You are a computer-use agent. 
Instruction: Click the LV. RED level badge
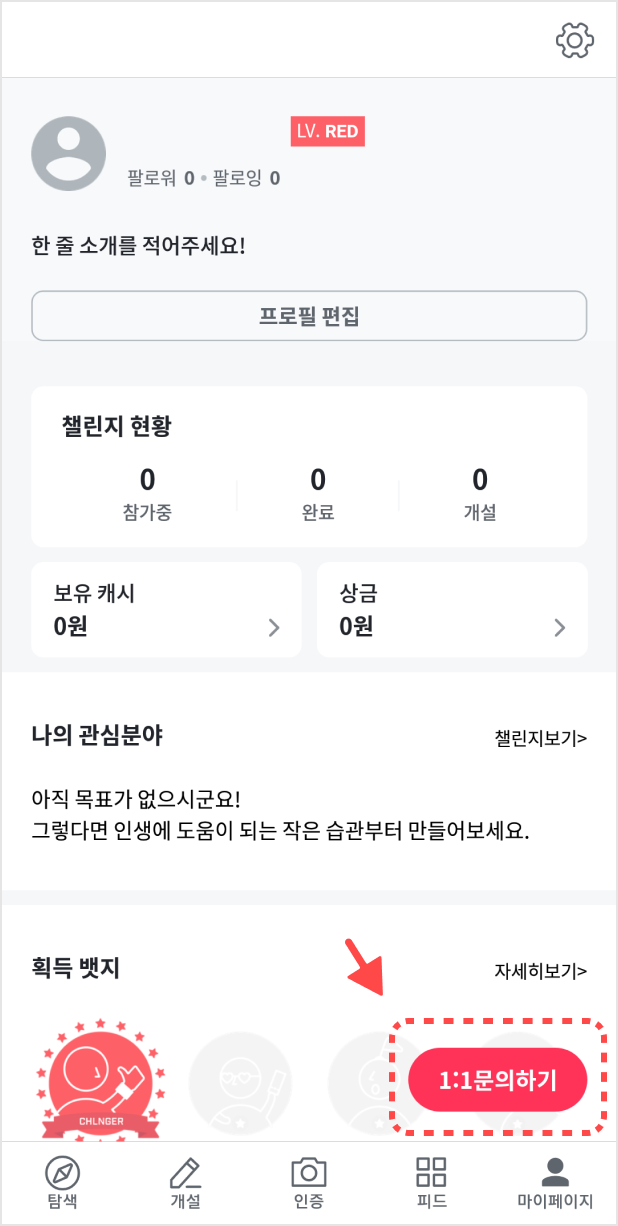coord(328,131)
